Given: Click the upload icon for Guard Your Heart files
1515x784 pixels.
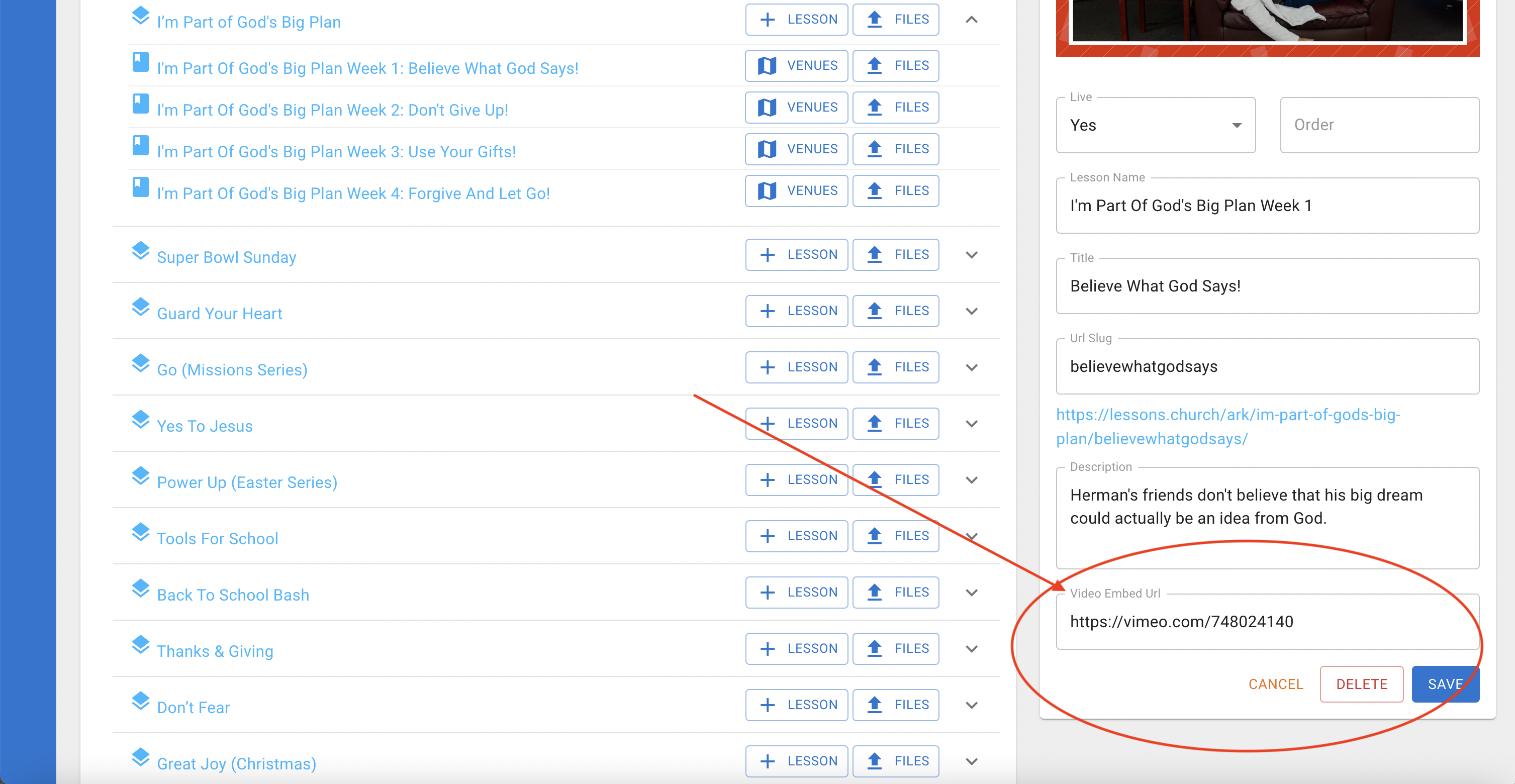Looking at the screenshot, I should (874, 311).
